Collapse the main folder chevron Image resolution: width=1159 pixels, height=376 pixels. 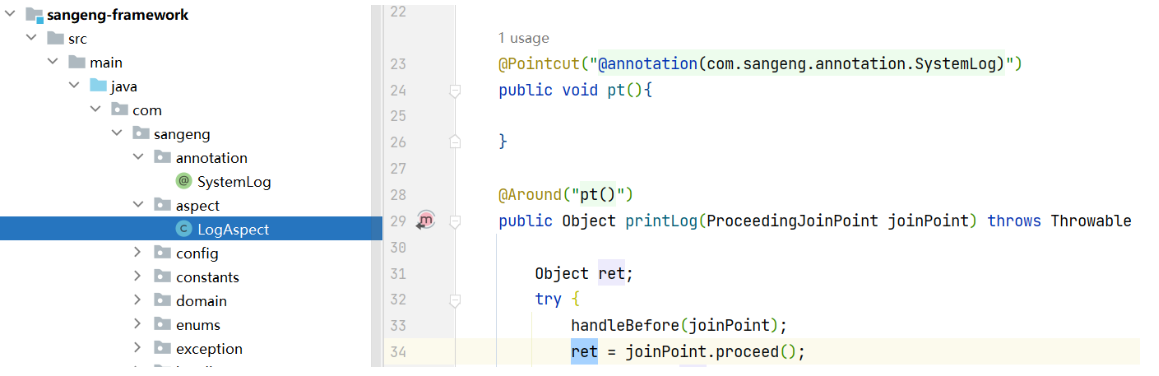pos(52,62)
